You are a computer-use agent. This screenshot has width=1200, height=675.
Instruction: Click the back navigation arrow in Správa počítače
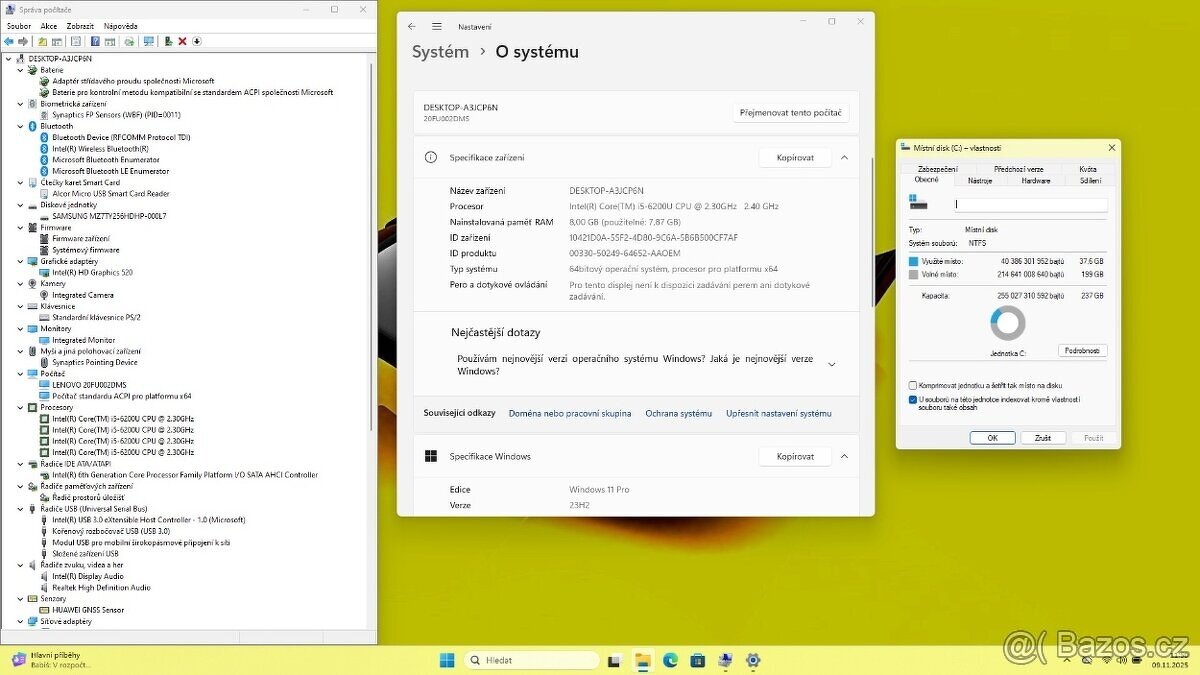coord(9,41)
